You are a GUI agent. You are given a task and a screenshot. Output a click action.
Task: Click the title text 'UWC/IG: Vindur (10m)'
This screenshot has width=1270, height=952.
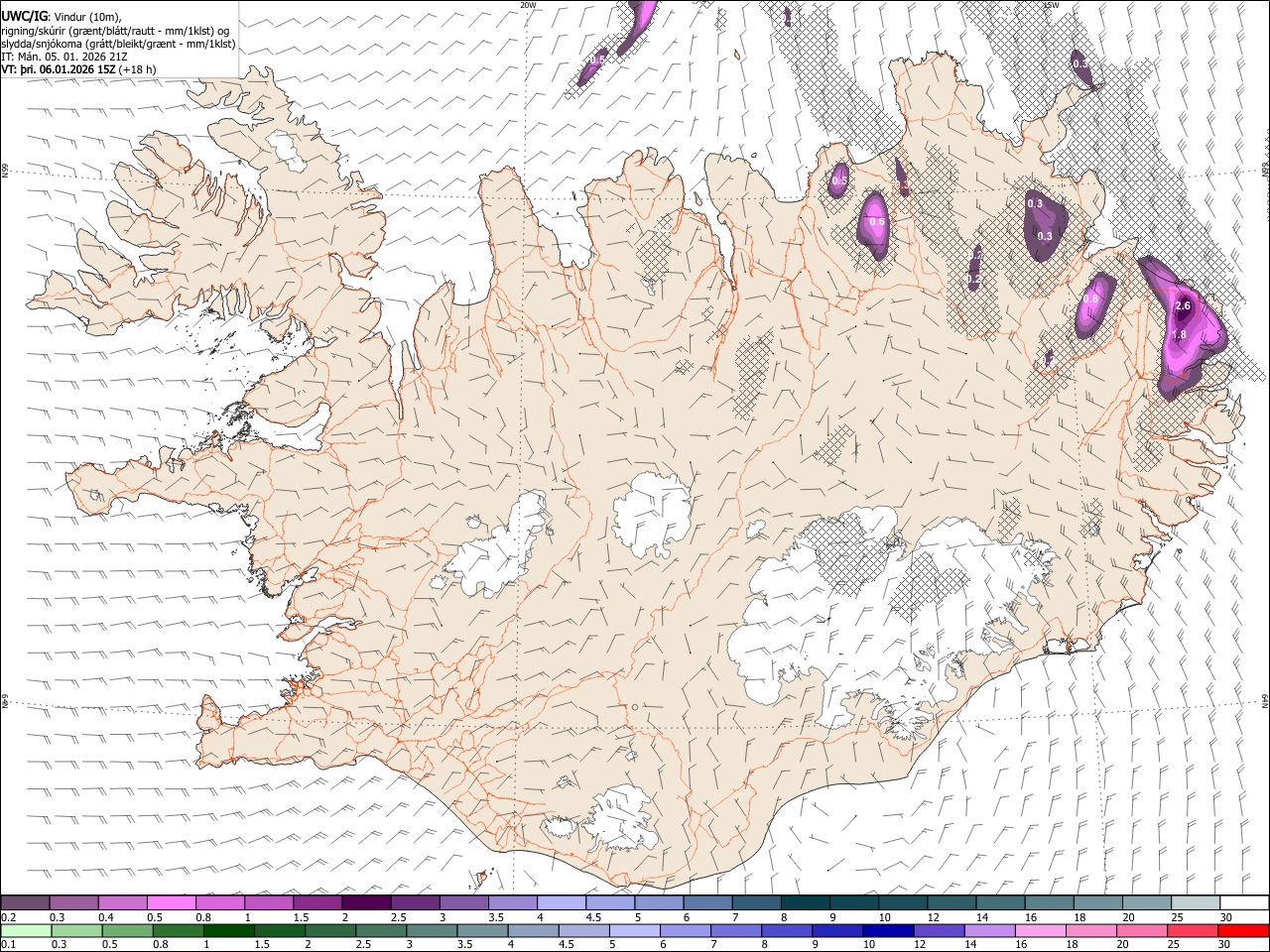[x=62, y=16]
